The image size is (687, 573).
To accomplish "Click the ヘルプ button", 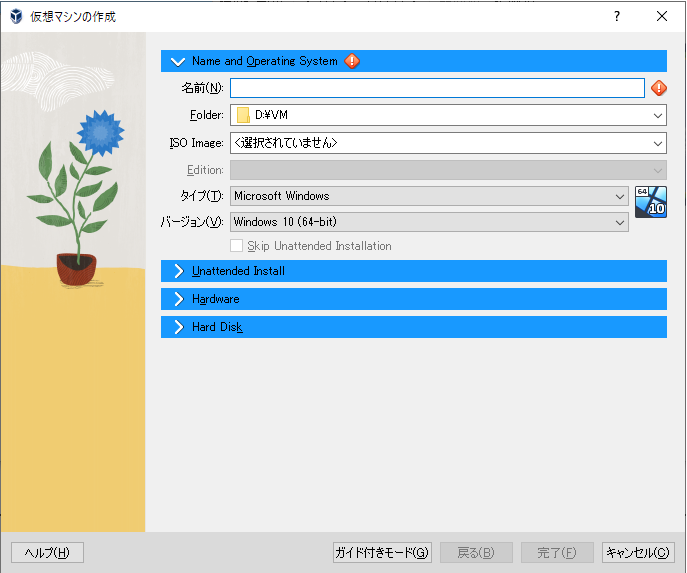I will 47,553.
